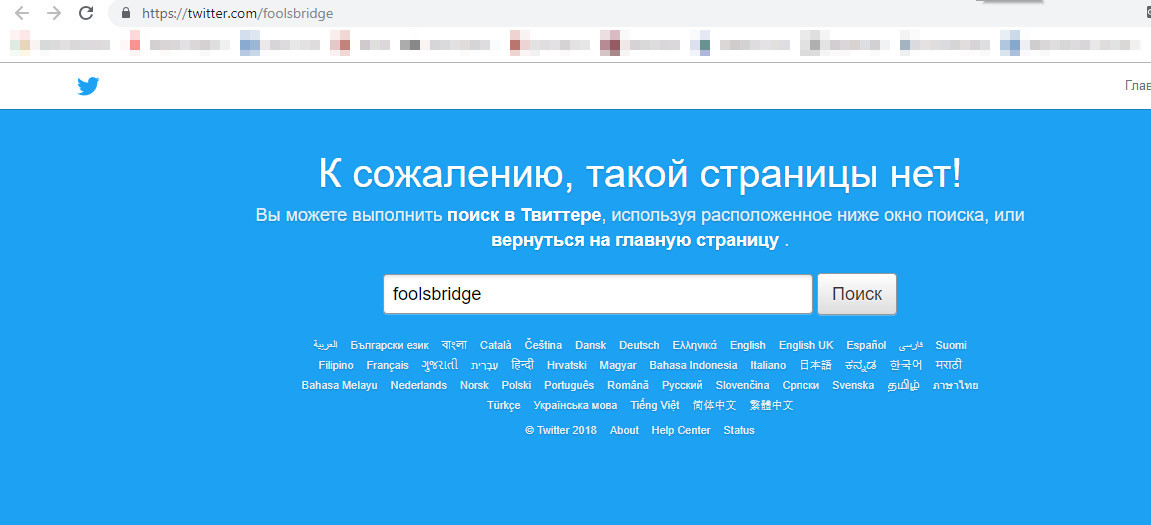Choose English UK language link
Screen dimensions: 1151x525
[806, 345]
